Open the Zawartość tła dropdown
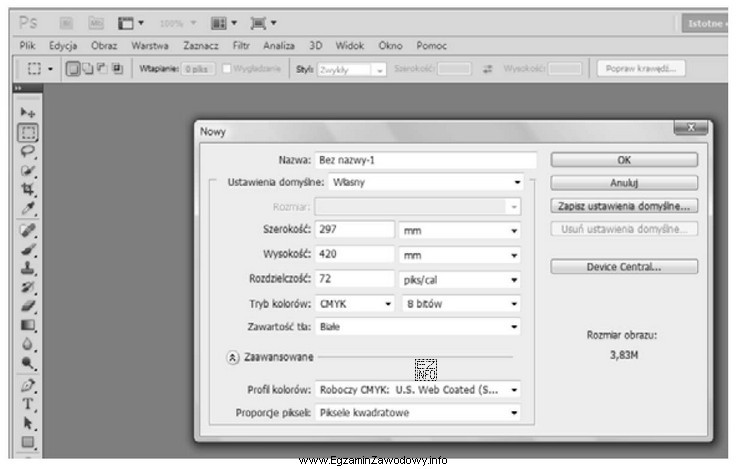The height and width of the screenshot is (469, 747). tap(417, 327)
